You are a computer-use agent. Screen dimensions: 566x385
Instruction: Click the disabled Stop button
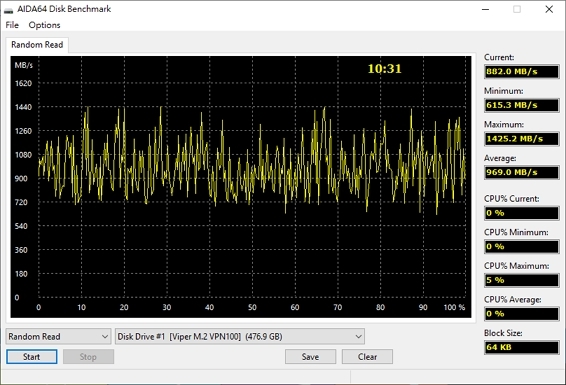tap(88, 357)
